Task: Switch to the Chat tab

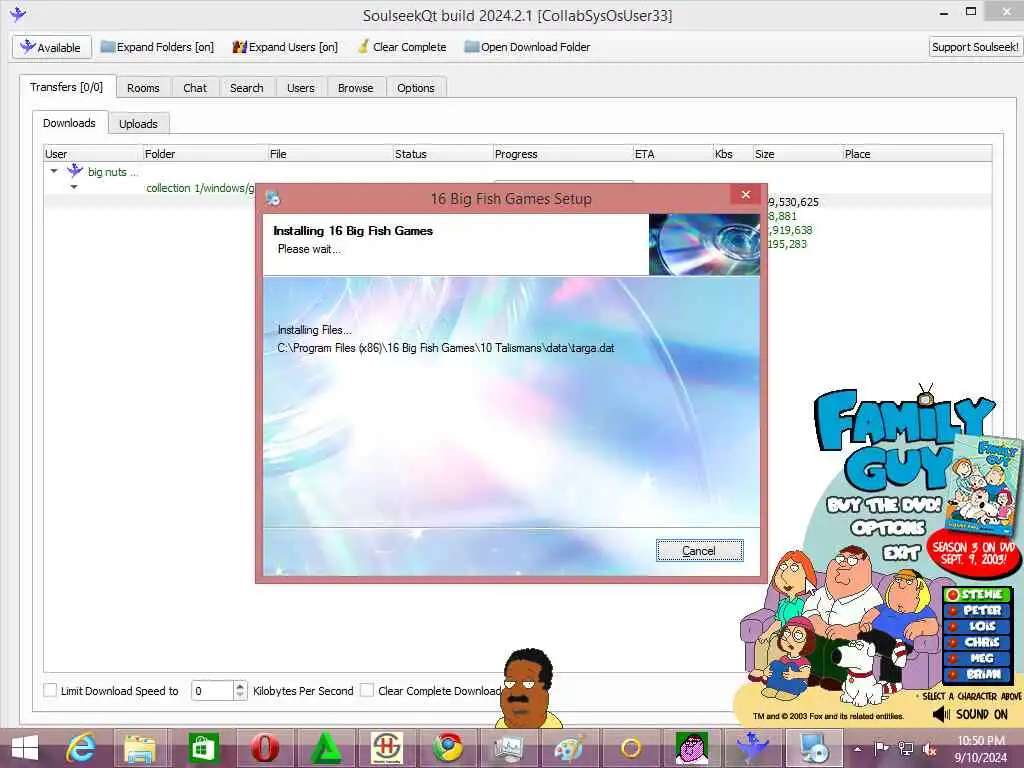Action: coord(195,88)
